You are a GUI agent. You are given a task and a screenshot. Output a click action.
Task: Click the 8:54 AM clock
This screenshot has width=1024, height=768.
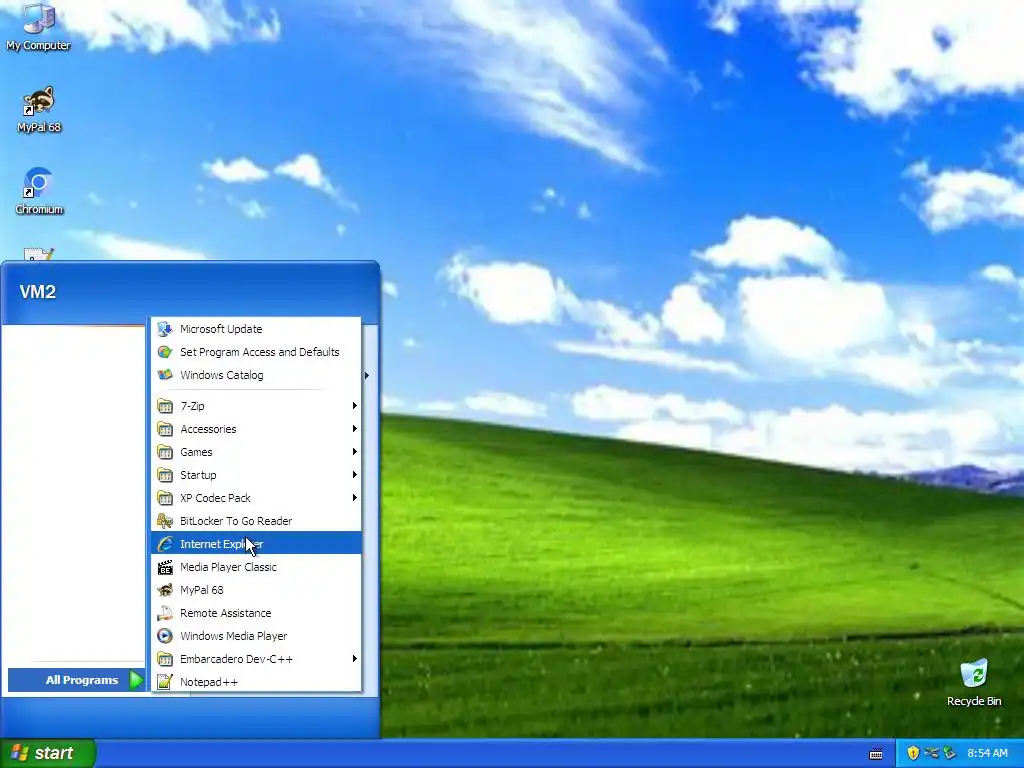pos(987,753)
